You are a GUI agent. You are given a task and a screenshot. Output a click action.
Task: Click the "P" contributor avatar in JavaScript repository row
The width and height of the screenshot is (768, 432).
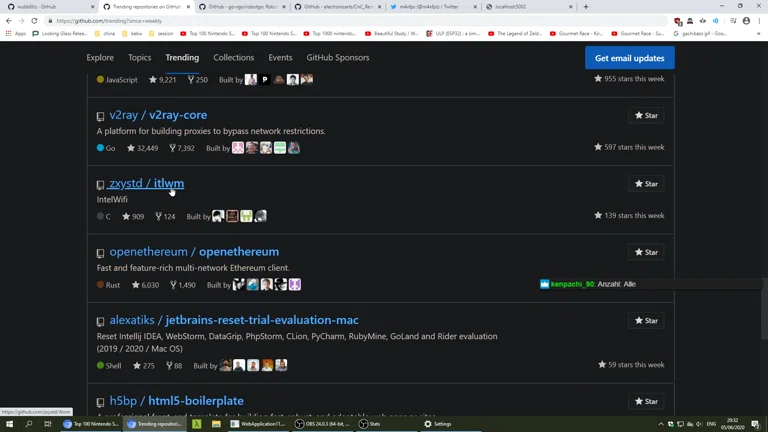pos(265,79)
